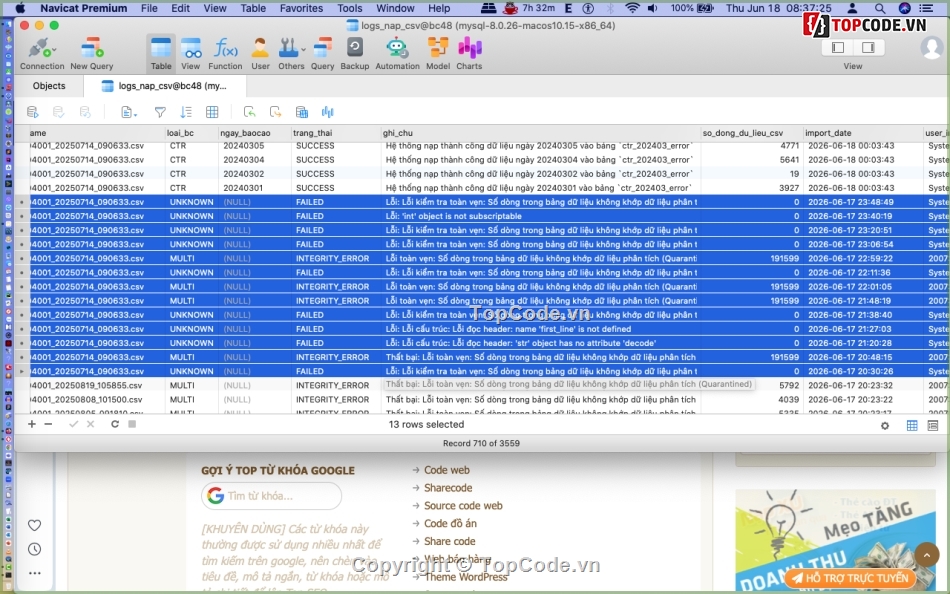Click the Data Generation icon
950x594 pixels.
(302, 112)
